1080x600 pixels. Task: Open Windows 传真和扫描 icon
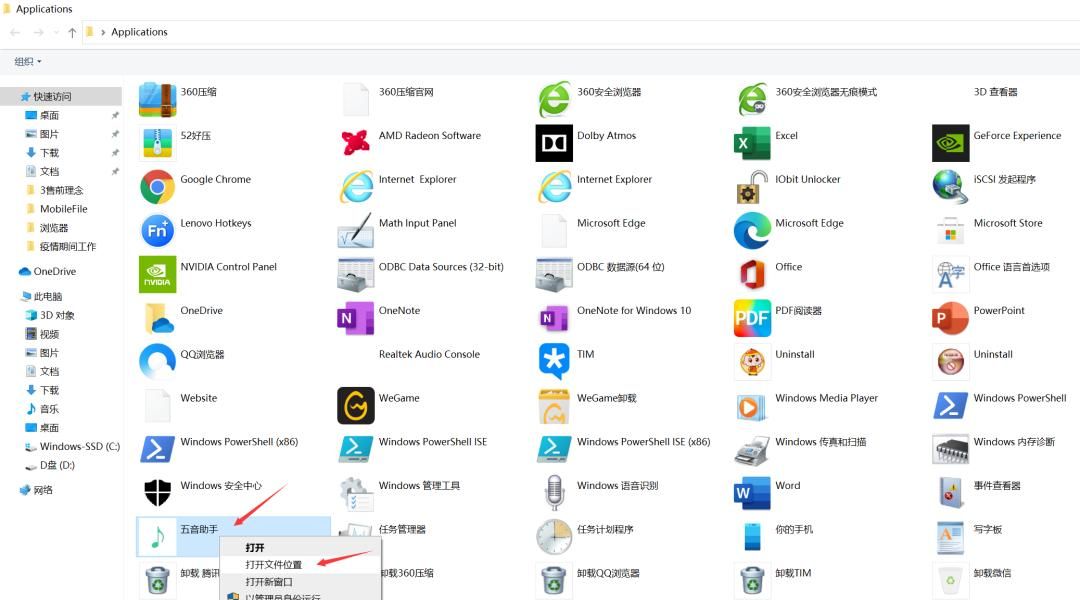click(752, 449)
